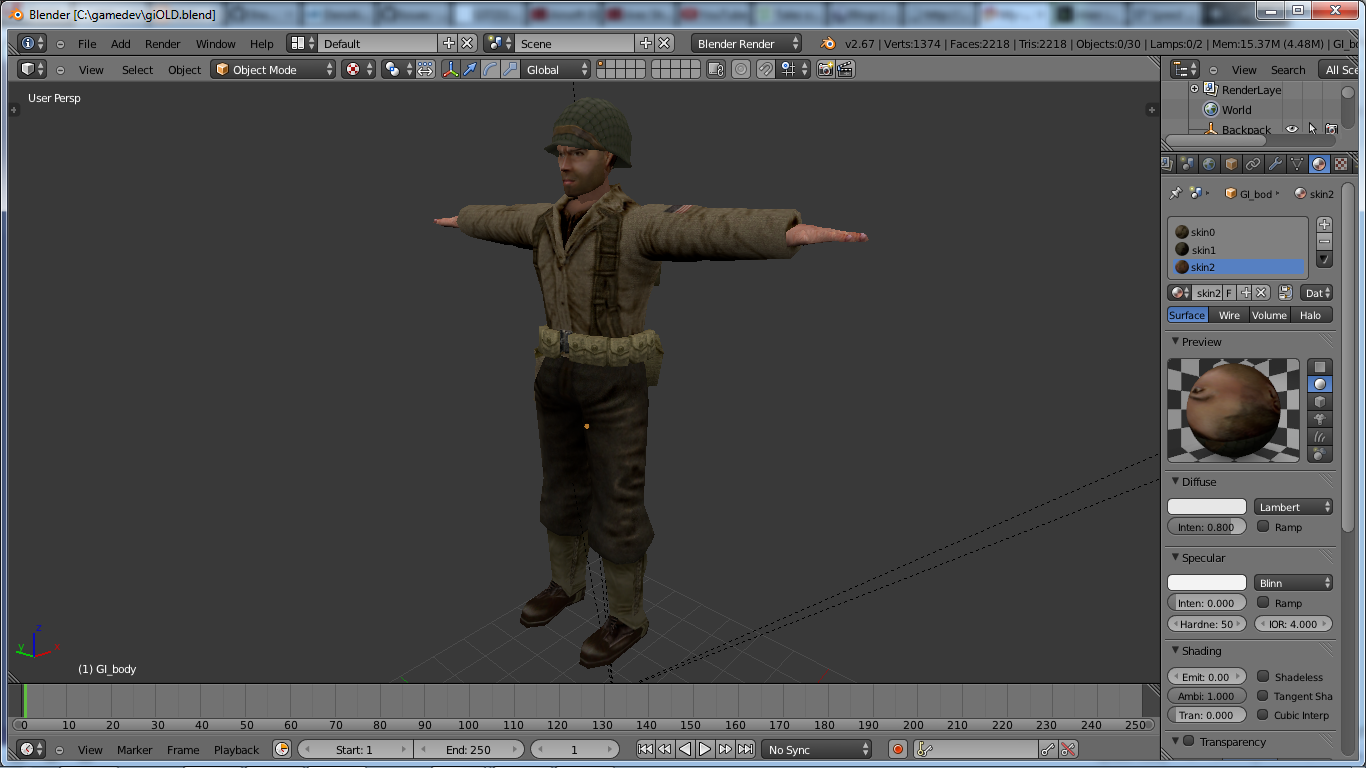Open the Render menu
The height and width of the screenshot is (768, 1366).
tap(162, 44)
